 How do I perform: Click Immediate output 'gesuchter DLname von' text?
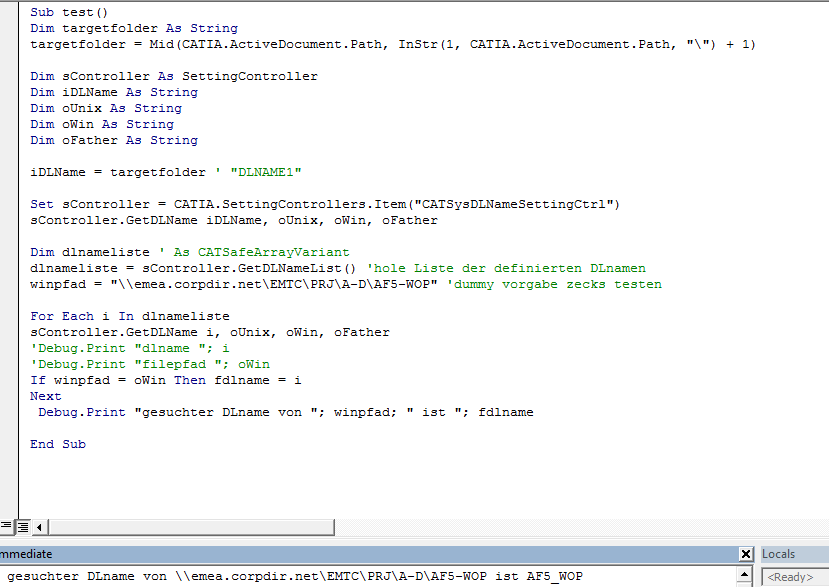(87, 576)
